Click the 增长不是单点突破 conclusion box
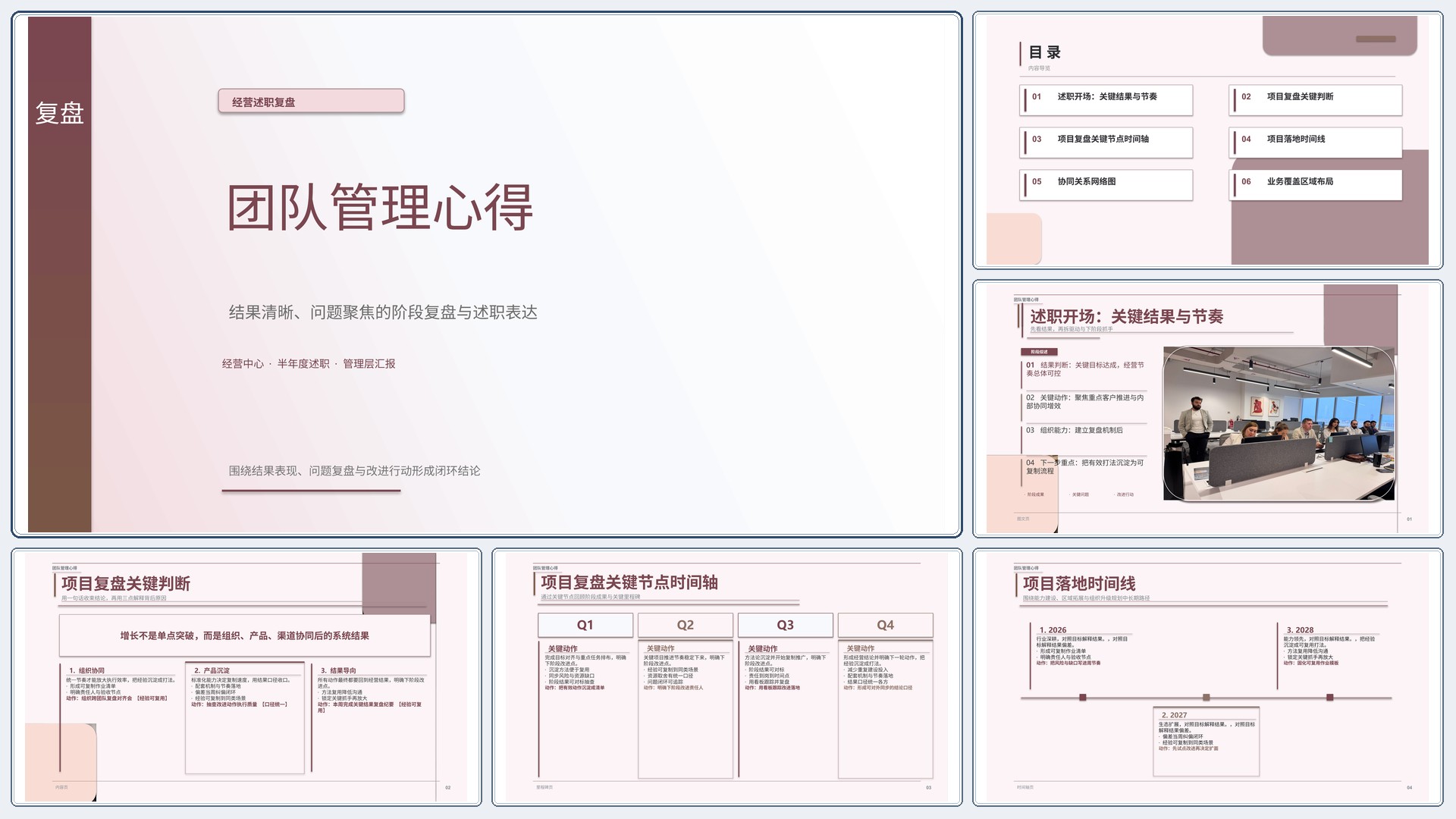The image size is (1456, 819). pyautogui.click(x=245, y=635)
